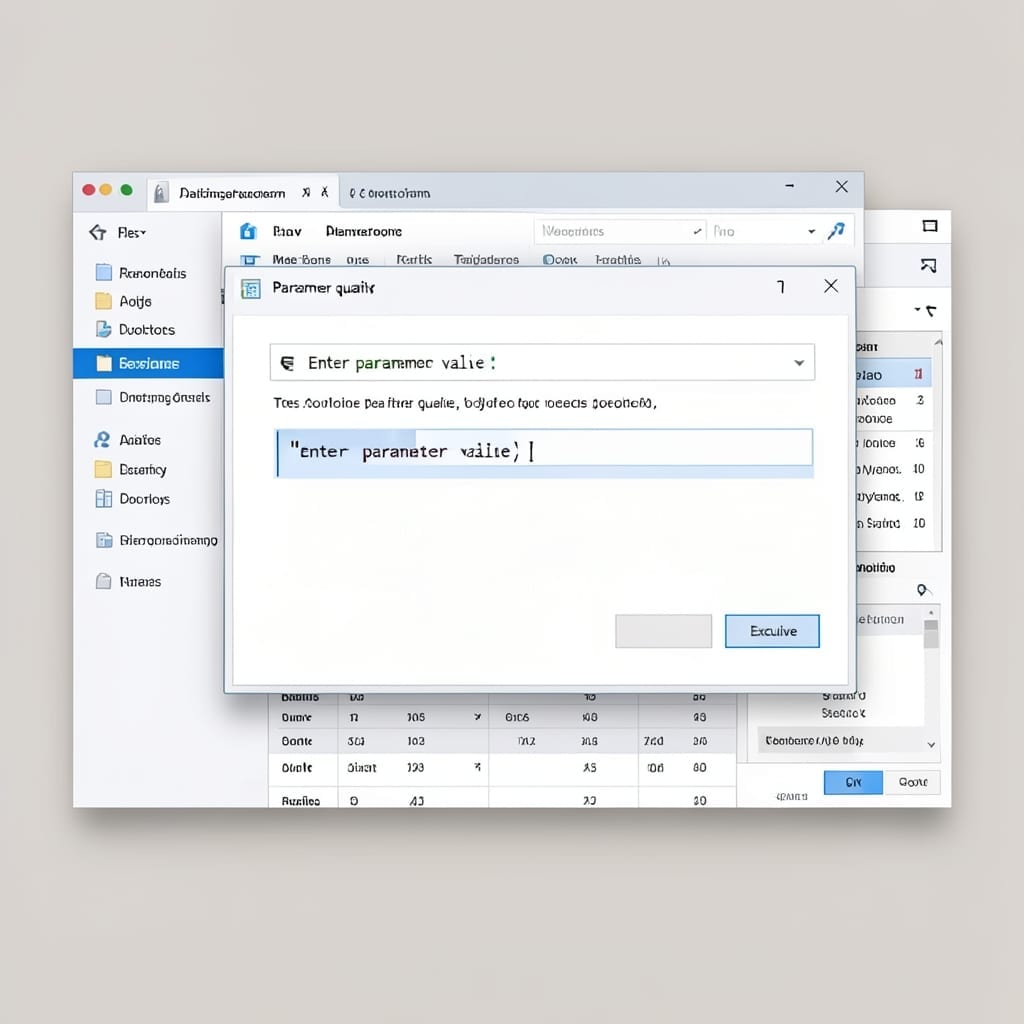Click the square icon in the back window
Image resolution: width=1024 pixels, height=1024 pixels.
point(930,226)
